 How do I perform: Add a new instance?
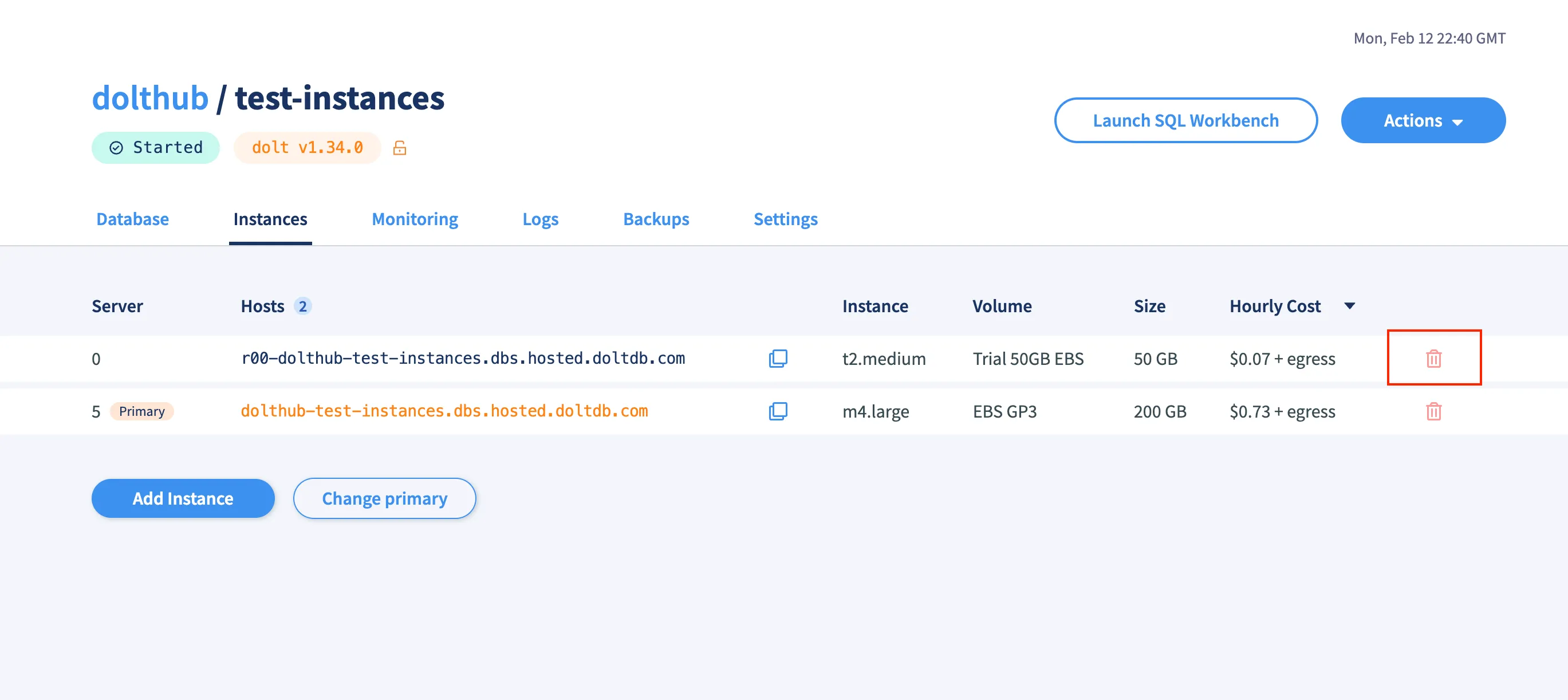[x=183, y=498]
